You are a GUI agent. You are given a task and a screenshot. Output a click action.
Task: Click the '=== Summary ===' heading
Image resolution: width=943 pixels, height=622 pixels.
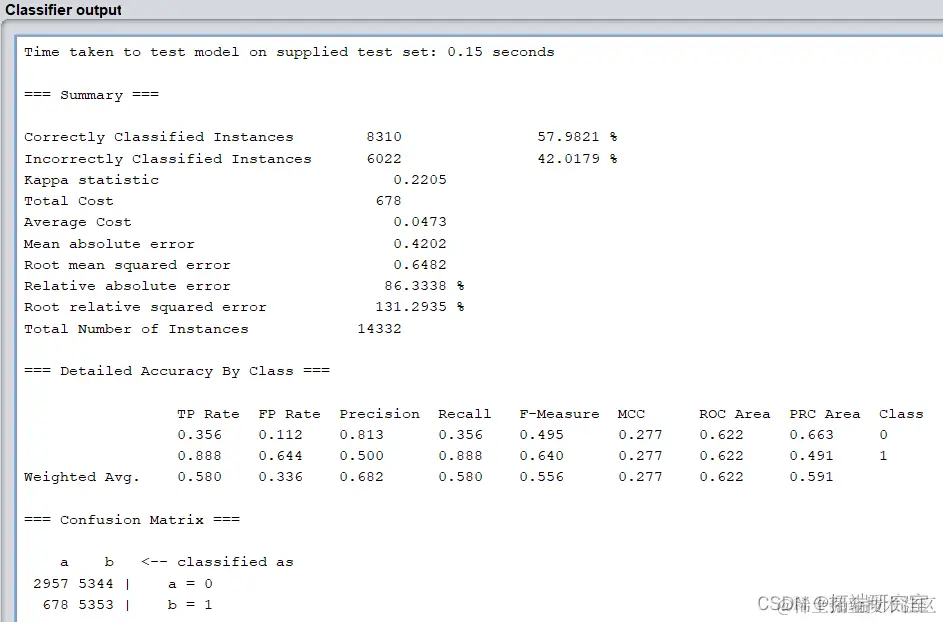pyautogui.click(x=91, y=94)
